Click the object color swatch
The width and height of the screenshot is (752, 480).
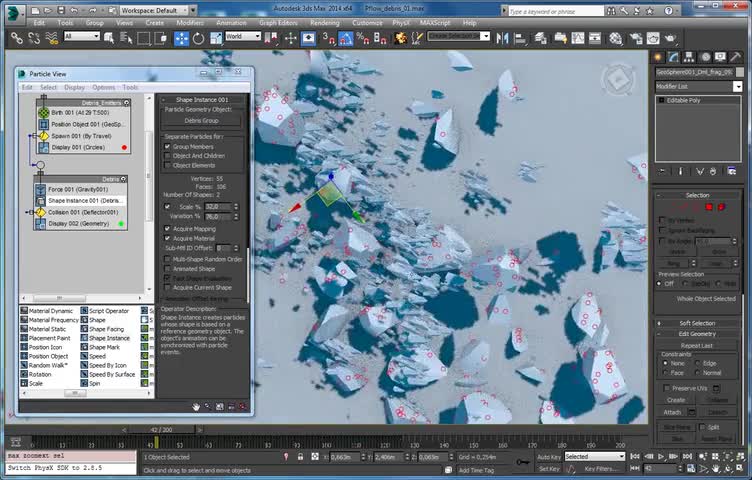(x=740, y=72)
